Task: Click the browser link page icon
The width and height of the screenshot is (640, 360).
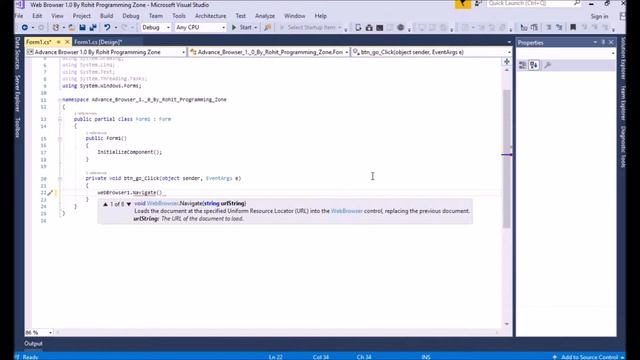Action: pyautogui.click(x=358, y=27)
